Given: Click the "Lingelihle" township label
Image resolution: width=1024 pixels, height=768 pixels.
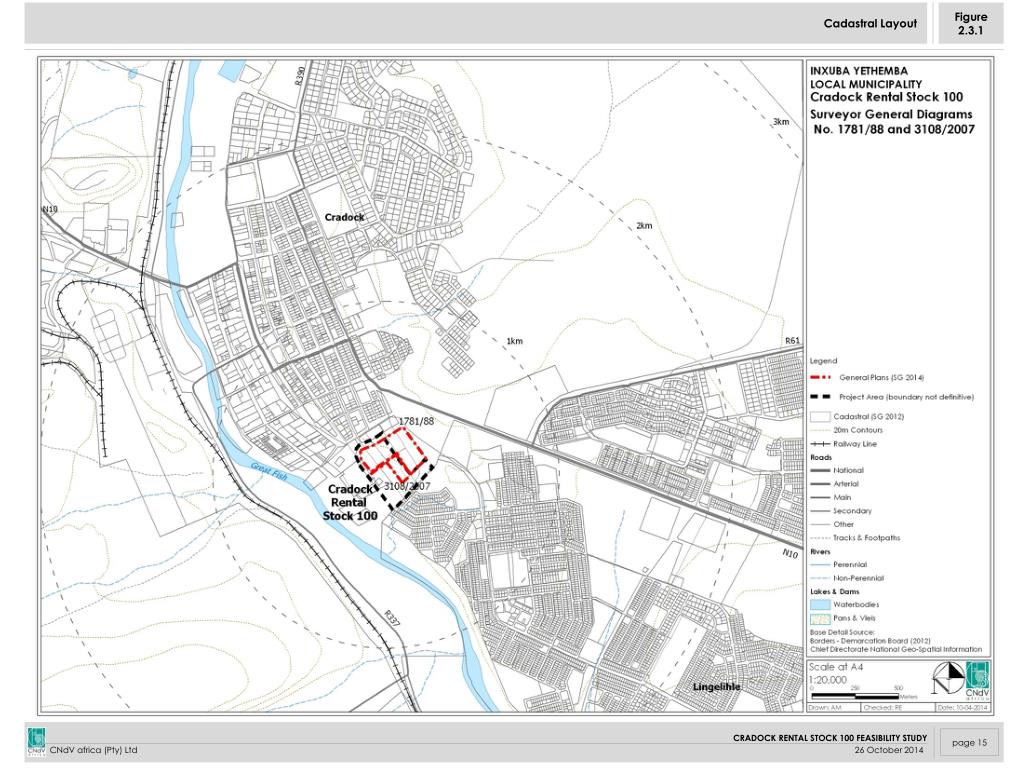Looking at the screenshot, I should coord(716,687).
